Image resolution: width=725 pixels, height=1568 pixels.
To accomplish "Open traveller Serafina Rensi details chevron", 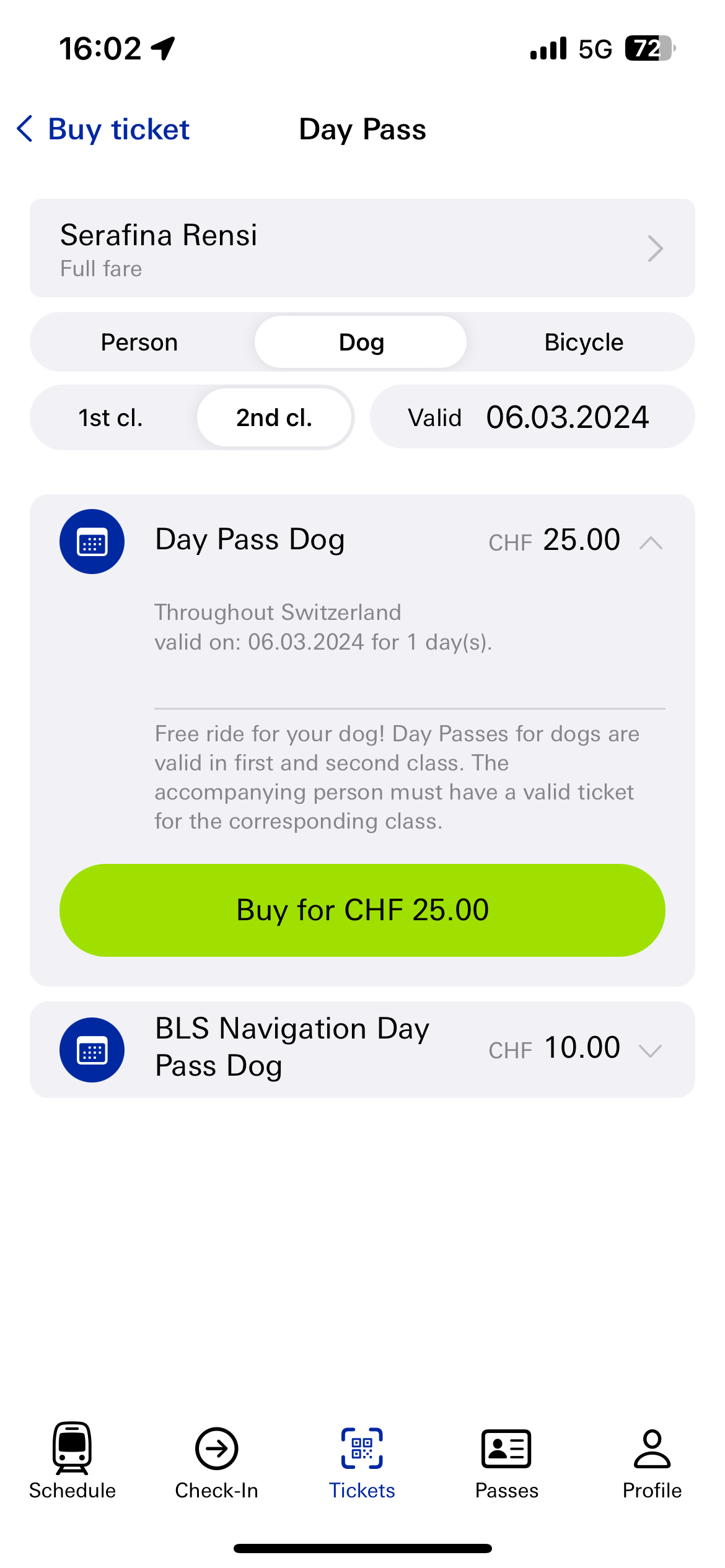I will [655, 248].
